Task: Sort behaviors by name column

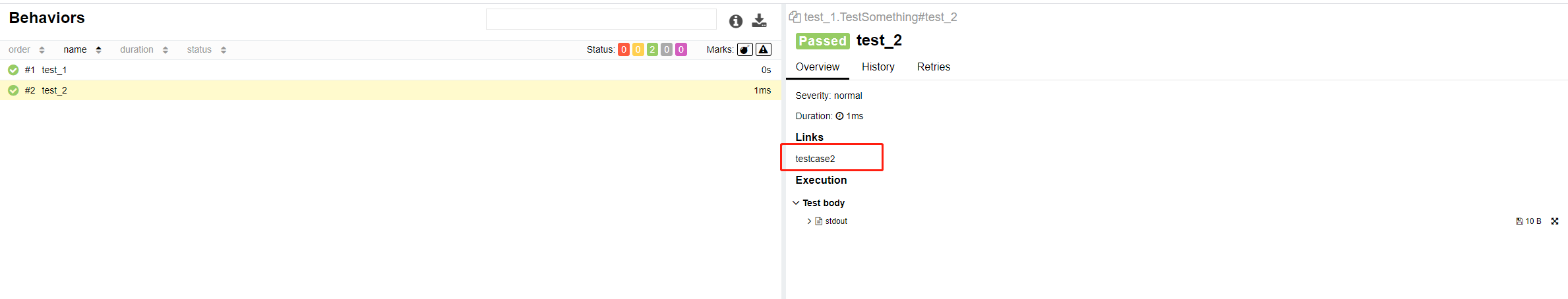Action: tap(82, 49)
